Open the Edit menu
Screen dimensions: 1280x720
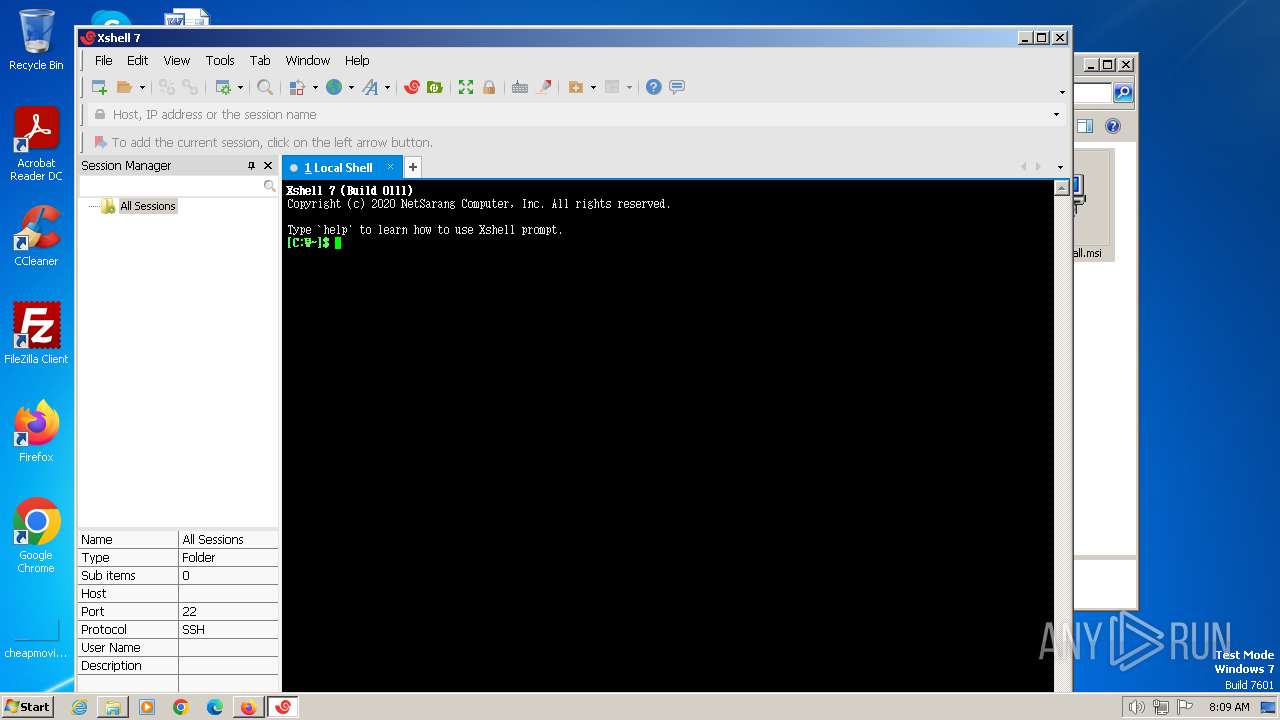tap(137, 60)
